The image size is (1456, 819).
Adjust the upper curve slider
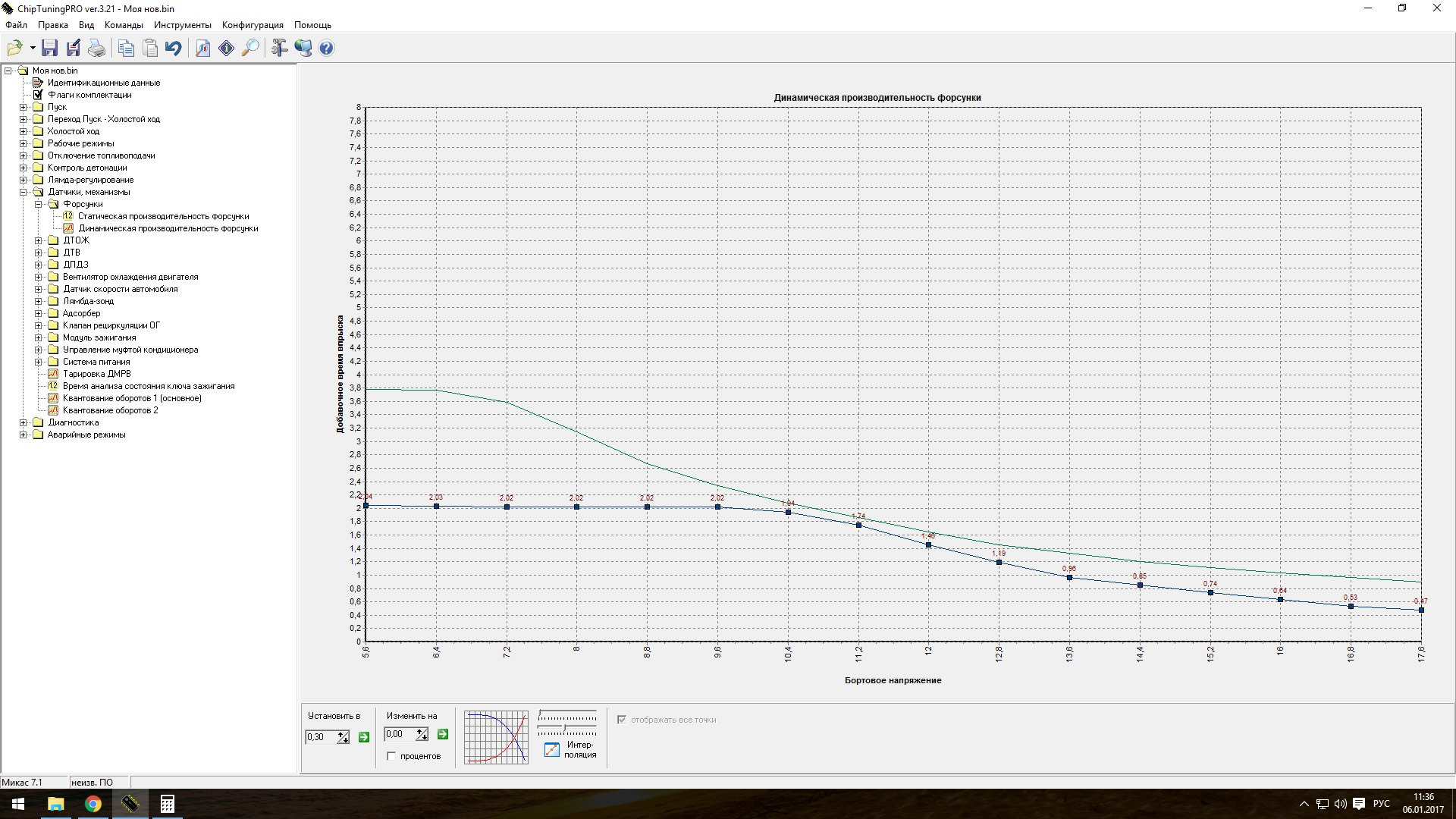click(567, 715)
